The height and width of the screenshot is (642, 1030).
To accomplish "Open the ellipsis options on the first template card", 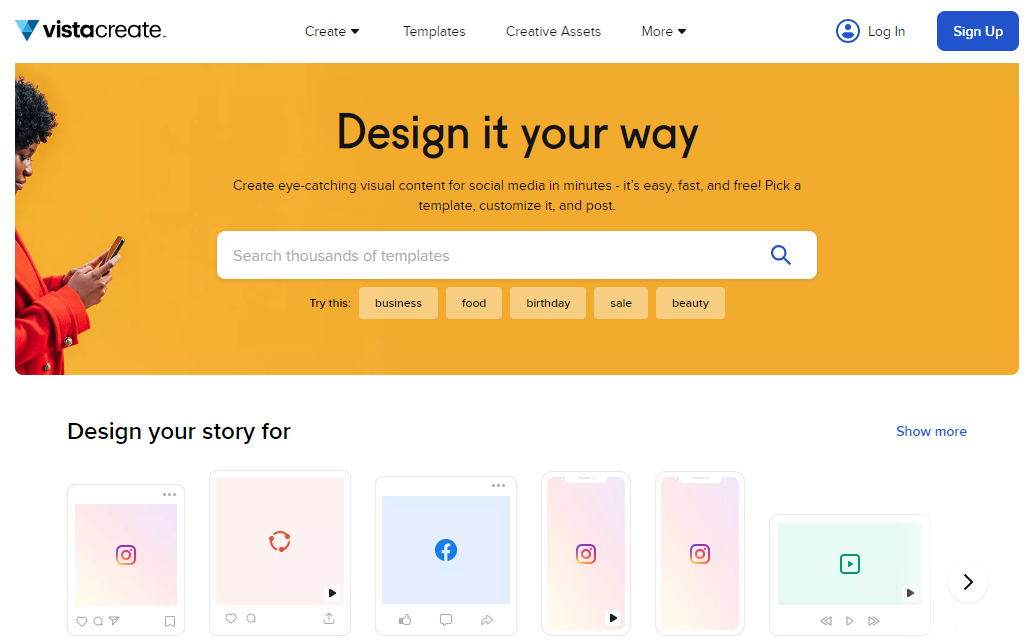I will (x=169, y=493).
